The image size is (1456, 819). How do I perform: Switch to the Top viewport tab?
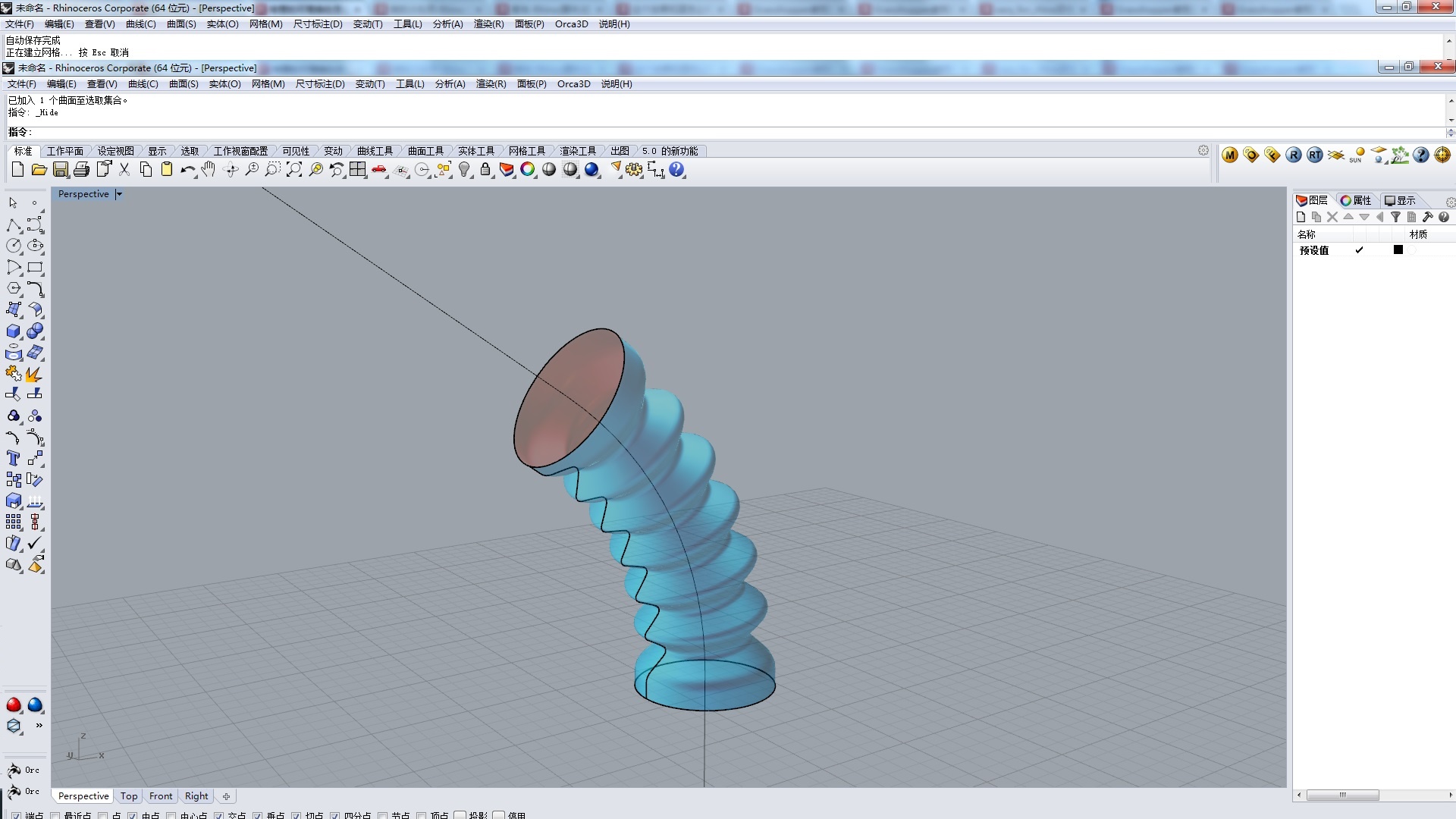(129, 796)
